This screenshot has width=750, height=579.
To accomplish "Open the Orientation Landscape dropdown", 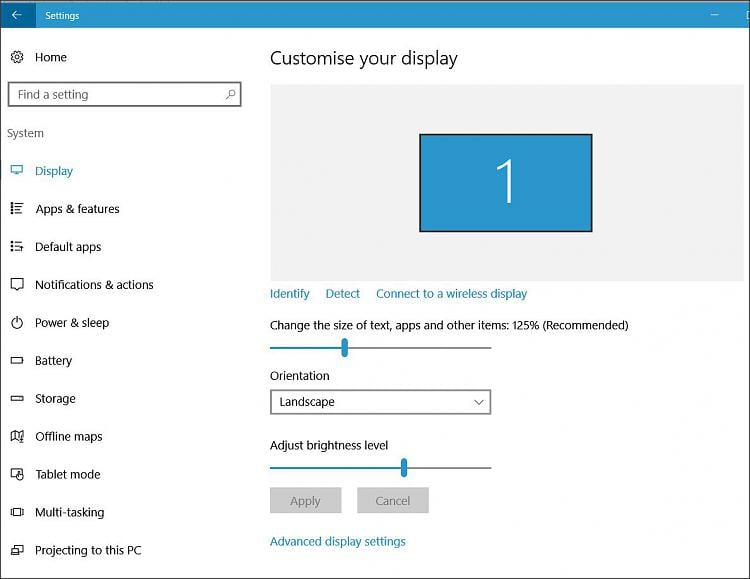I will (x=380, y=402).
